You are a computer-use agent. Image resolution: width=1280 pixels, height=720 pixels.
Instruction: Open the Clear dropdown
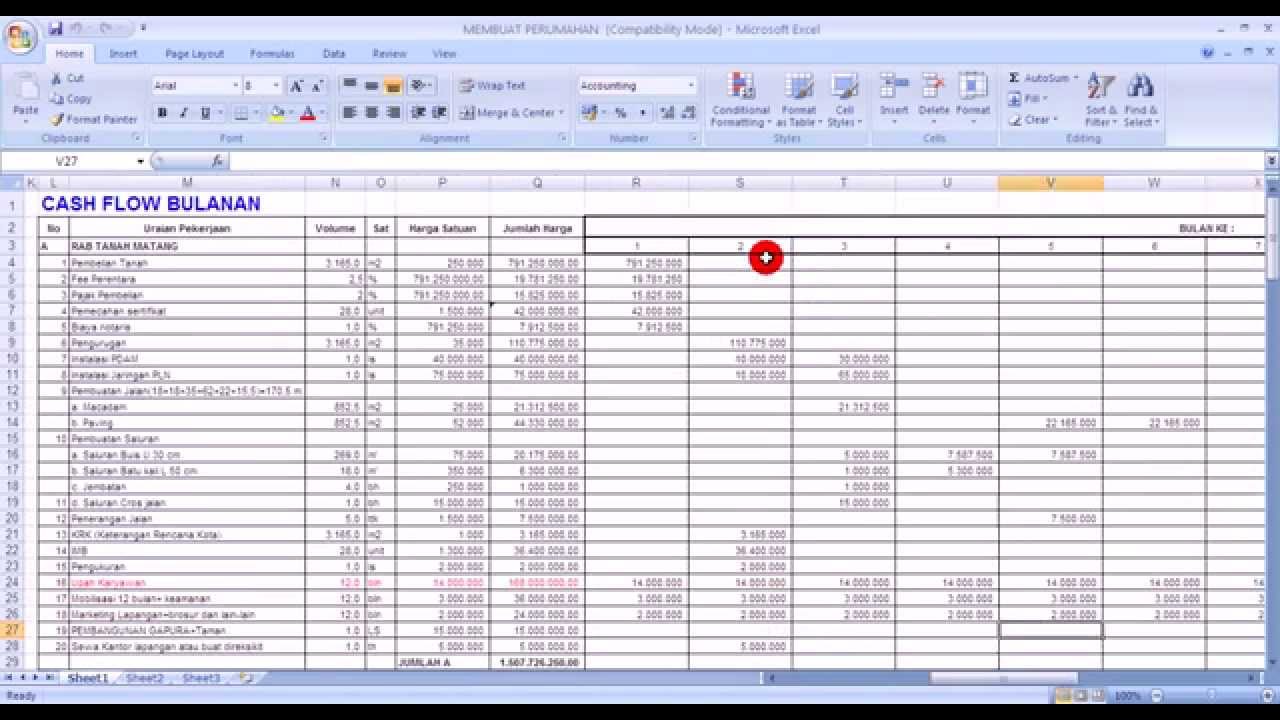pos(1032,120)
